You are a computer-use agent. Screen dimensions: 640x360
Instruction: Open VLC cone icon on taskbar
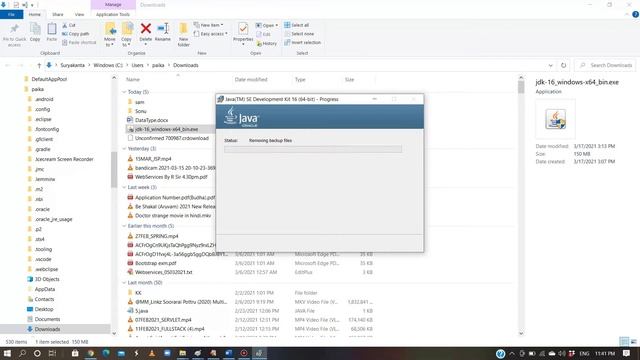point(152,353)
